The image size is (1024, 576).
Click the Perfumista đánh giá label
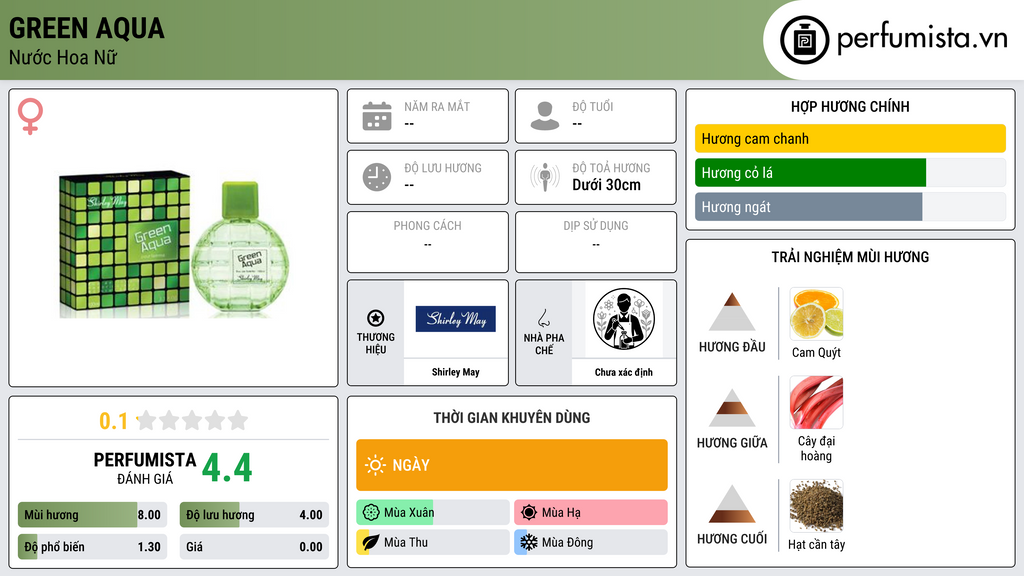(145, 468)
